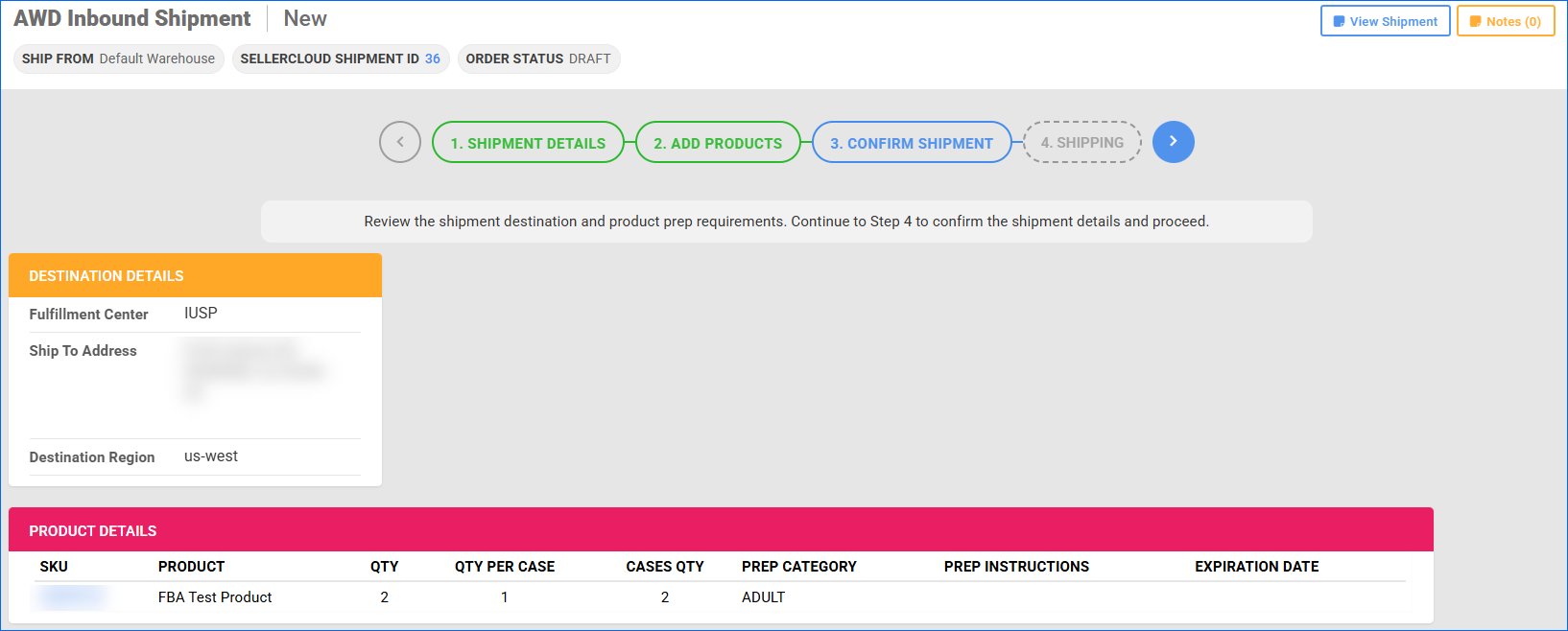This screenshot has width=1568, height=631.
Task: Open Notes (0) button
Action: pyautogui.click(x=1505, y=21)
